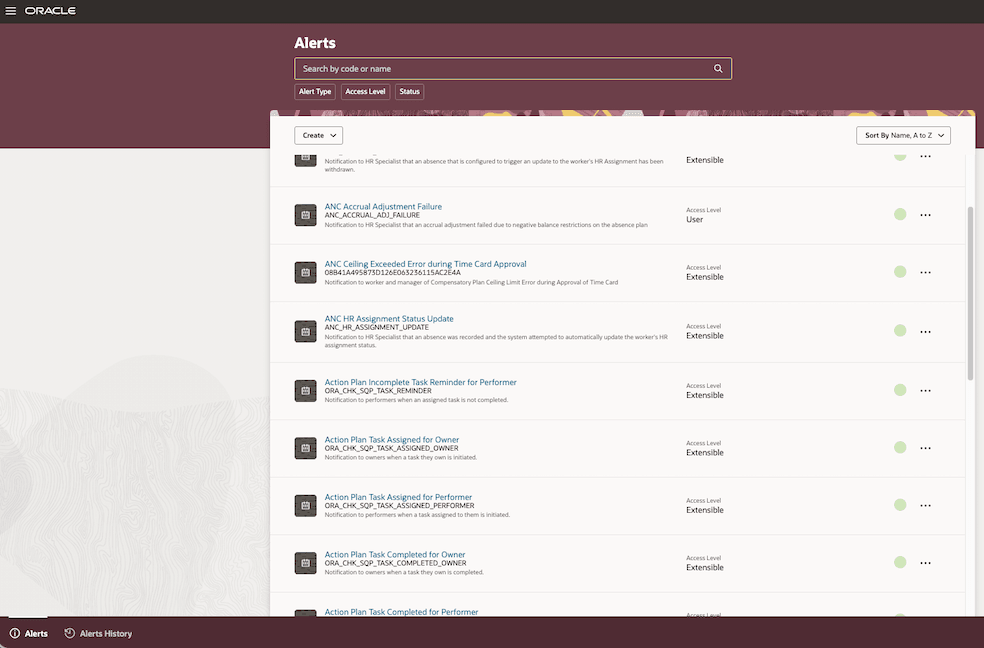Click the User access level value
Screen dimensions: 984x648
tap(695, 220)
